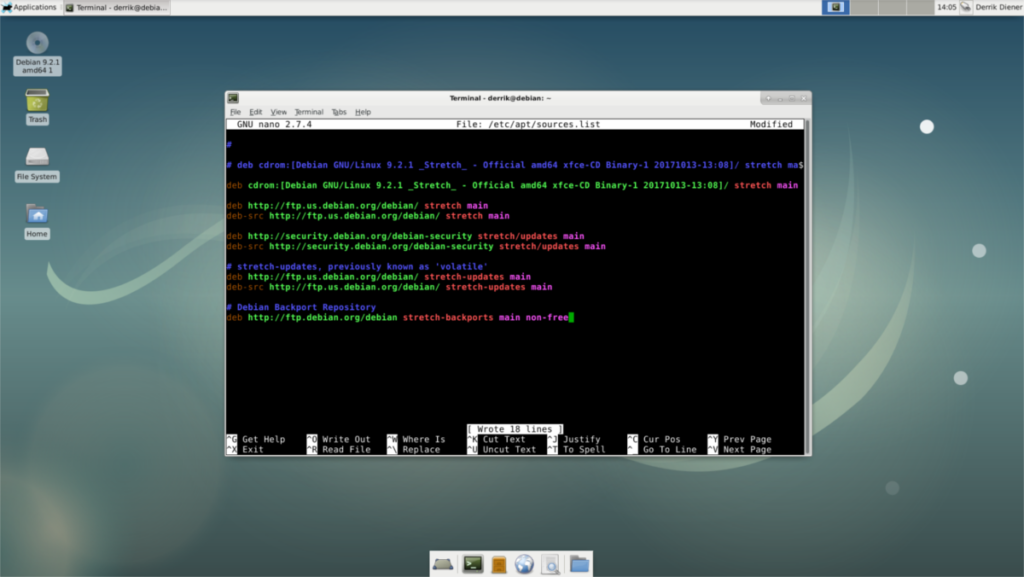1024x577 pixels.
Task: Open the Terminal window's File menu
Action: tap(236, 111)
